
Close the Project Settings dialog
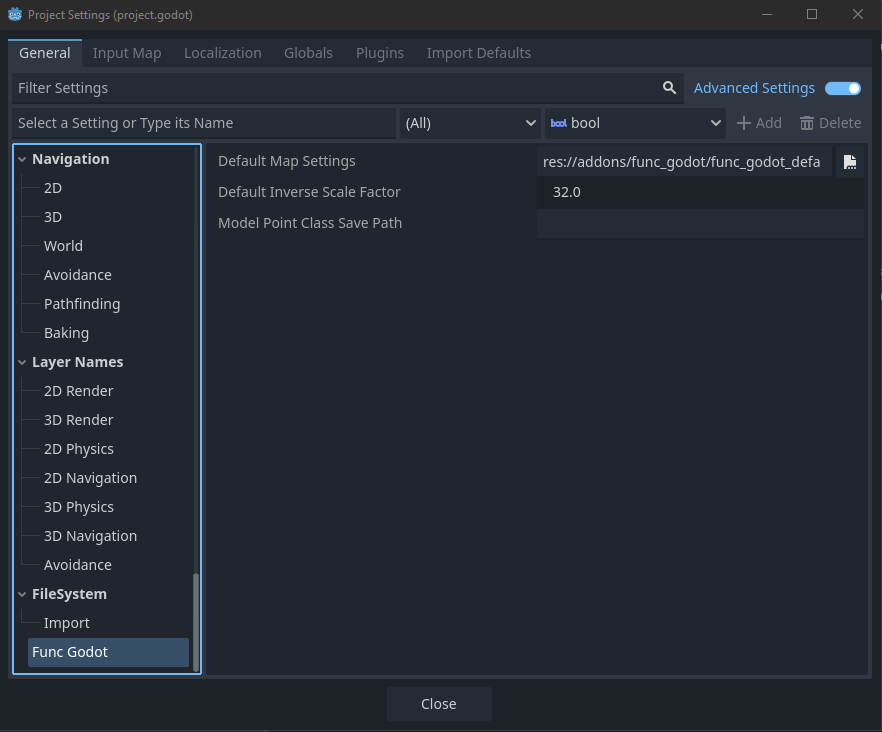point(439,704)
